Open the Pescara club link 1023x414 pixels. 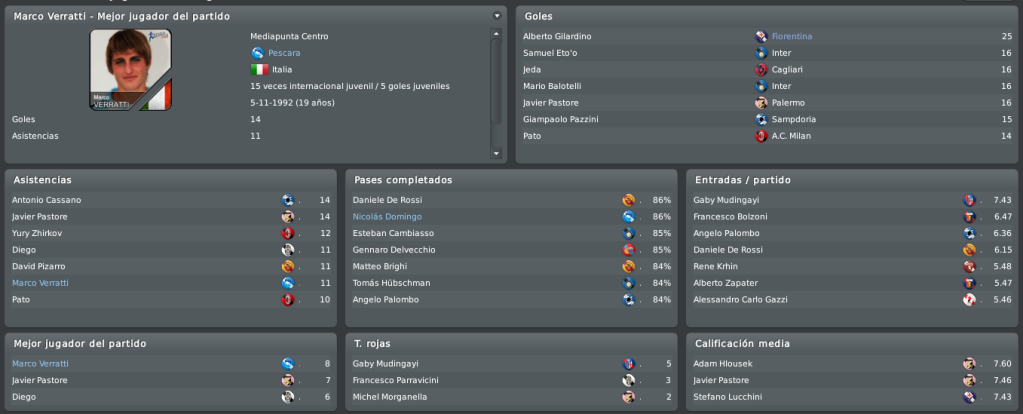coord(284,53)
